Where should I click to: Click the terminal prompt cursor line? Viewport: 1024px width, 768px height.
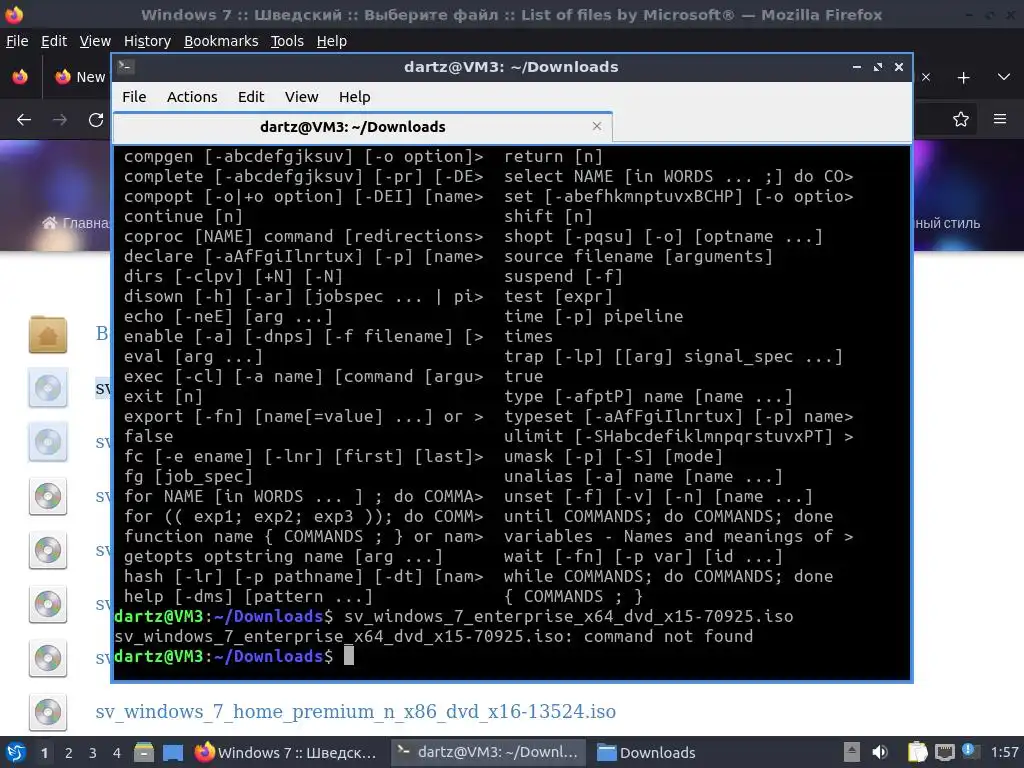[234, 656]
